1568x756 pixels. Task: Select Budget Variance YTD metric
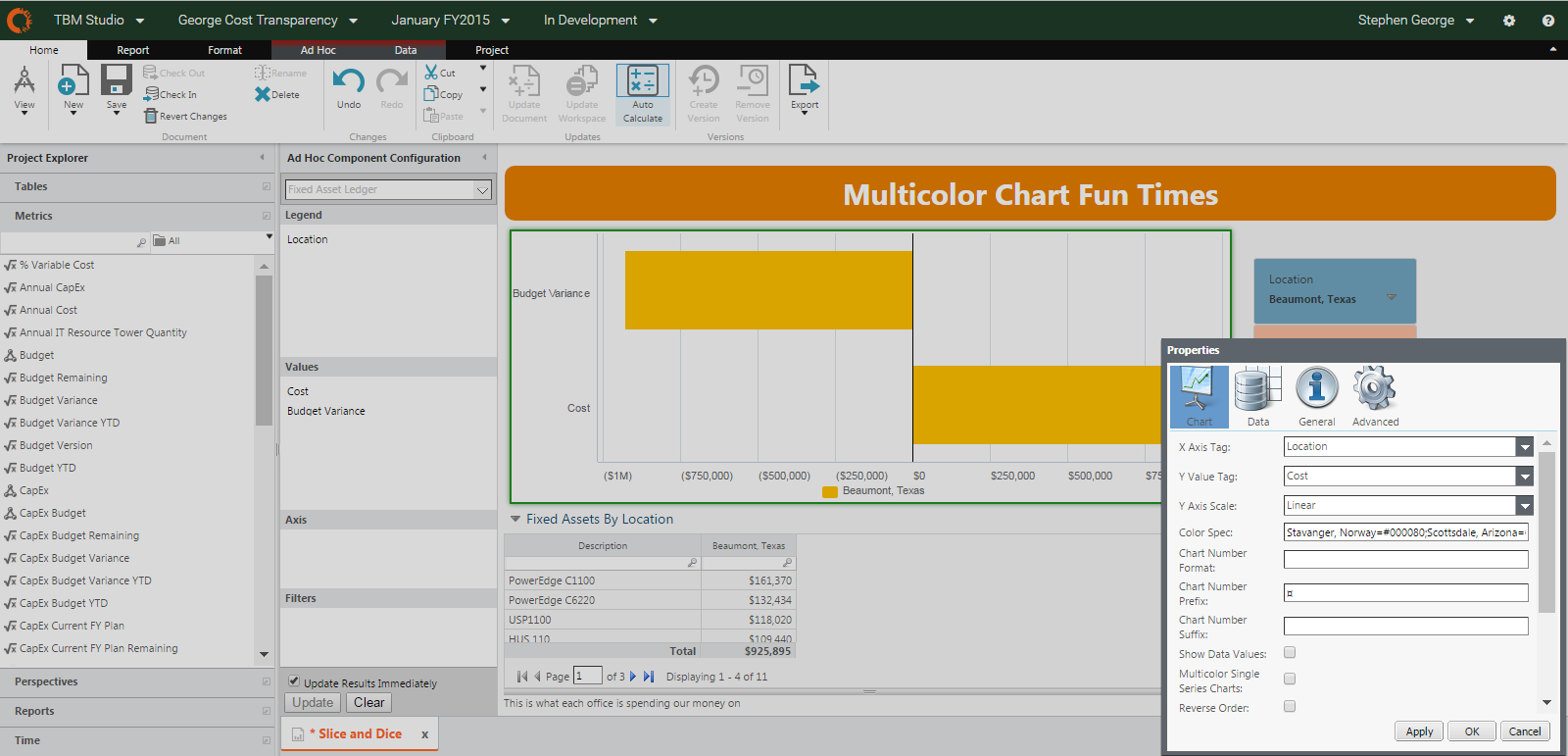[x=70, y=423]
